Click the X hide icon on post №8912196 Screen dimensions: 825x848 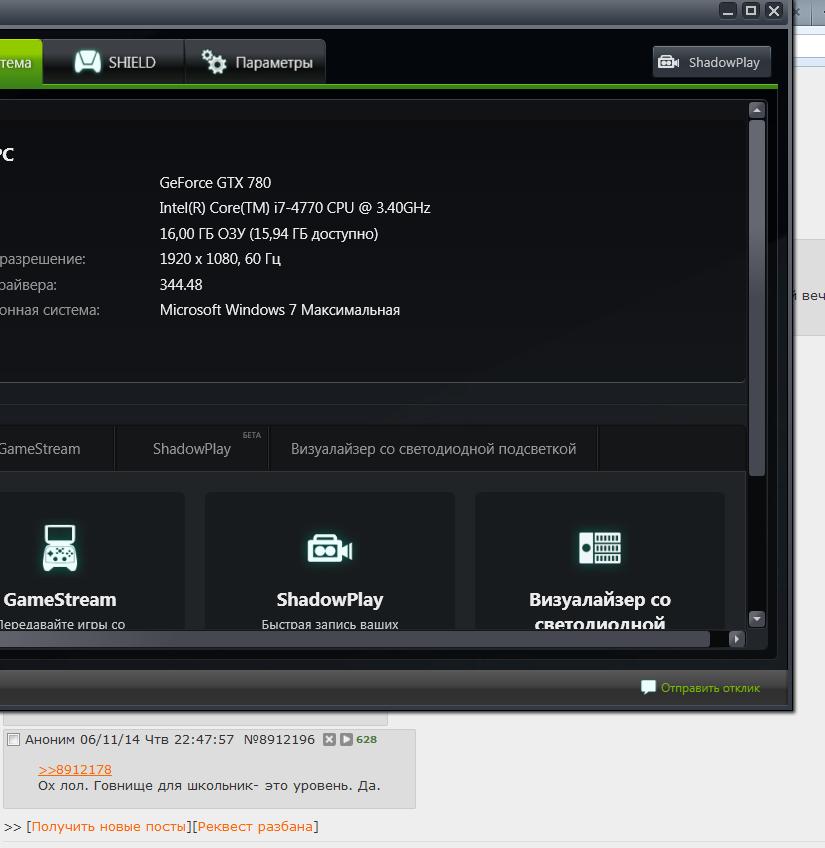[x=329, y=739]
